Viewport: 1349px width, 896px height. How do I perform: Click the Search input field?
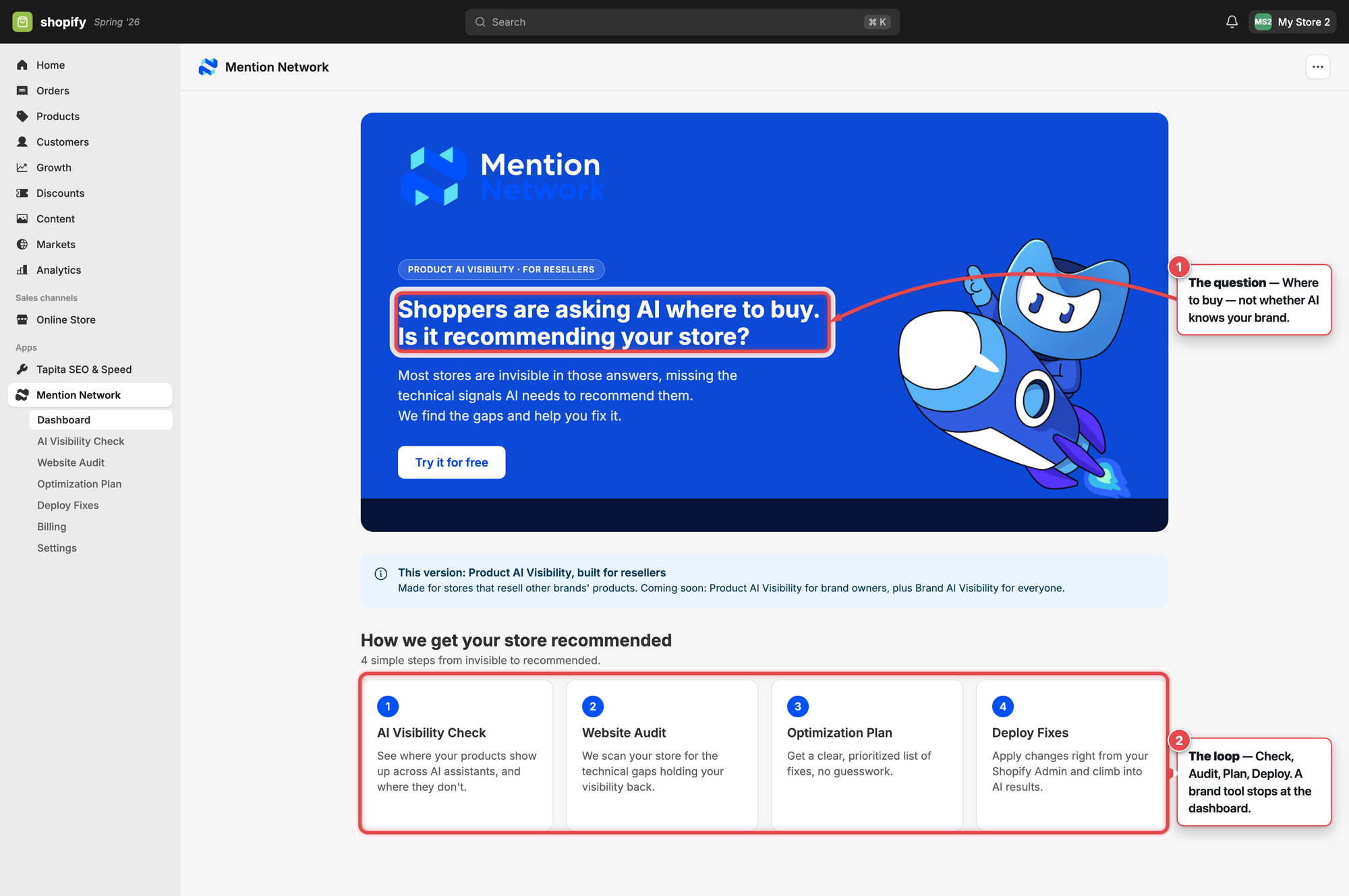pos(682,22)
